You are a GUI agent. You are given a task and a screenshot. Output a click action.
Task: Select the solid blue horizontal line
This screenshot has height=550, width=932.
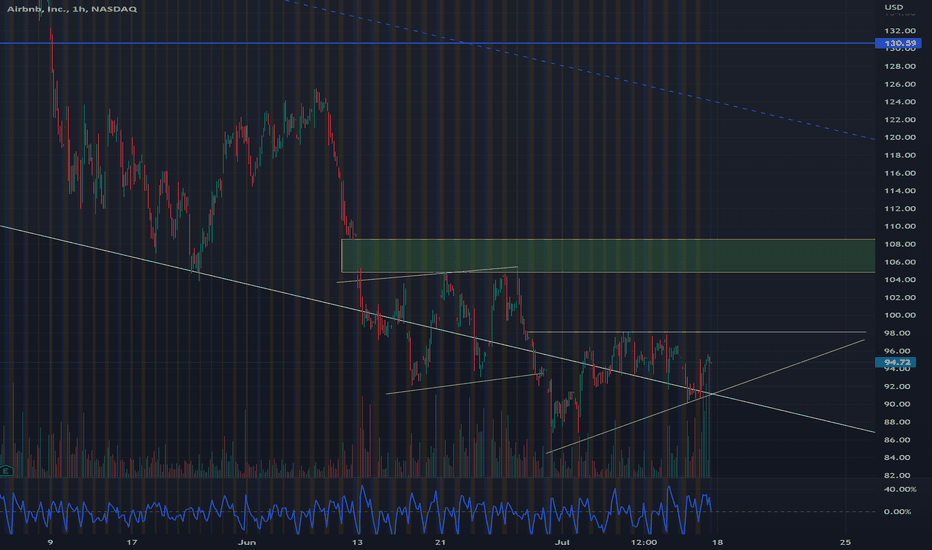(x=437, y=43)
